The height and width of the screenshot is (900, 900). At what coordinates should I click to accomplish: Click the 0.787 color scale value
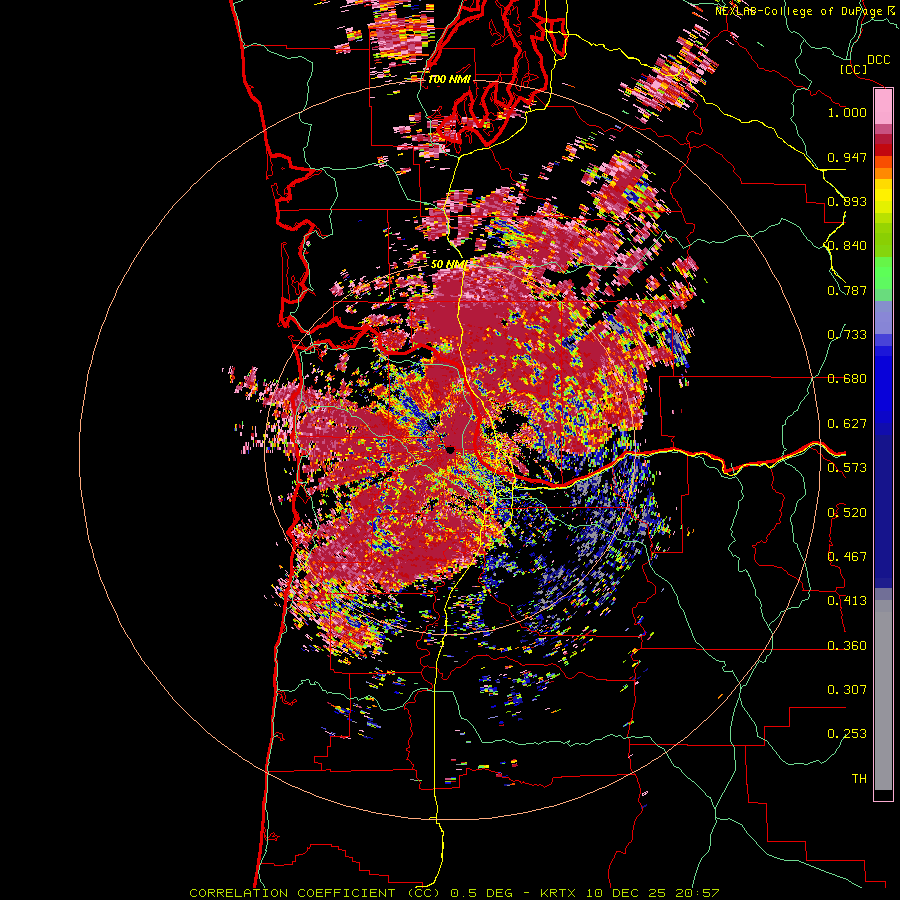(847, 290)
